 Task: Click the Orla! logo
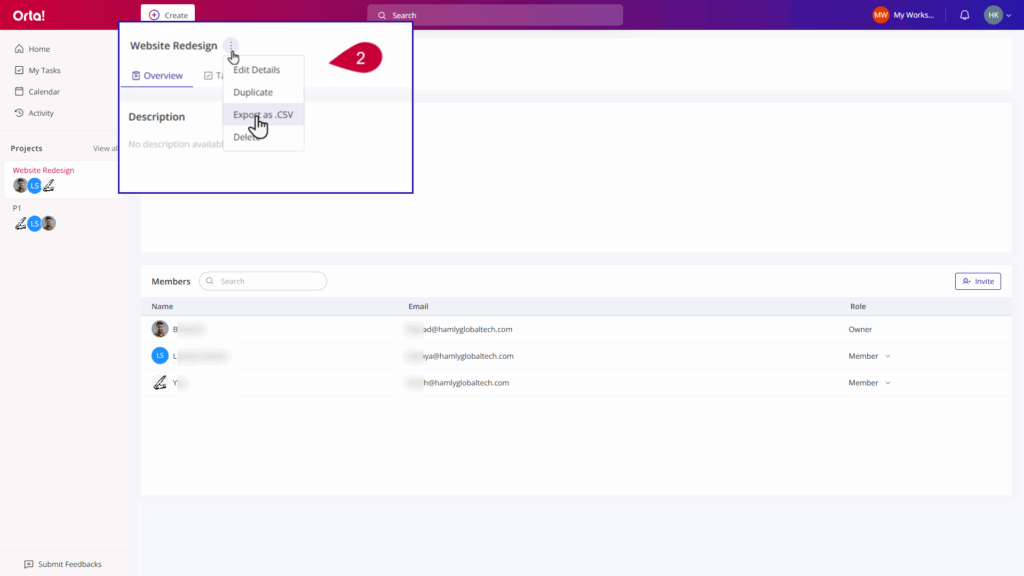pos(29,15)
